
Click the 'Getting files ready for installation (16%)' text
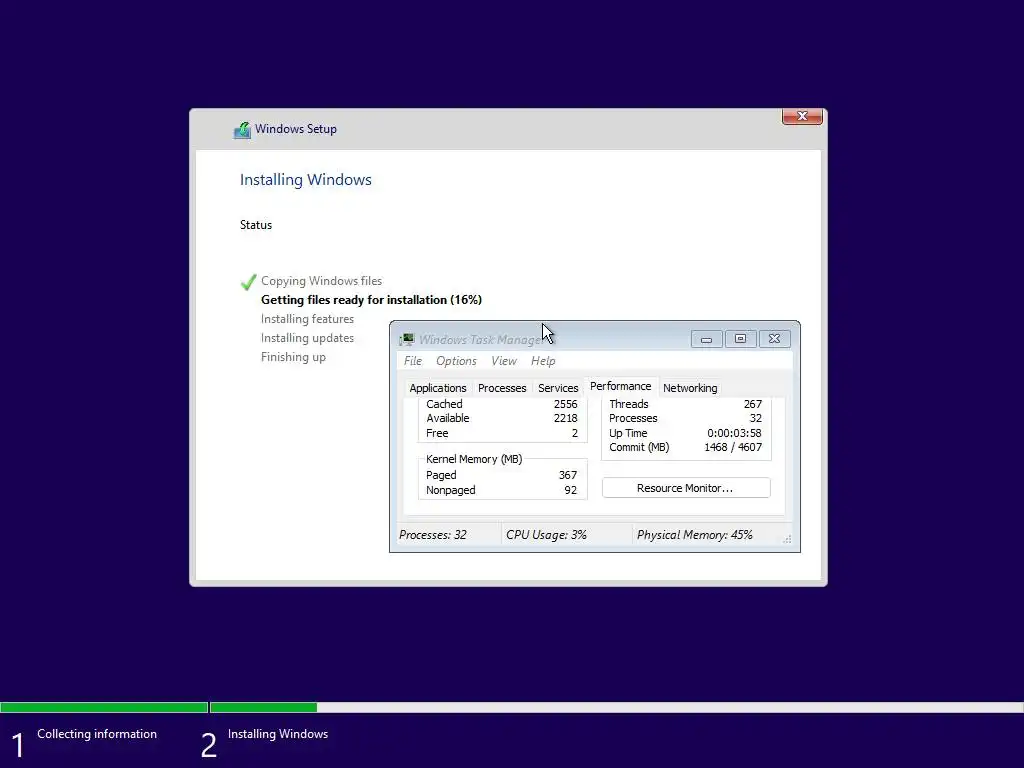click(372, 300)
